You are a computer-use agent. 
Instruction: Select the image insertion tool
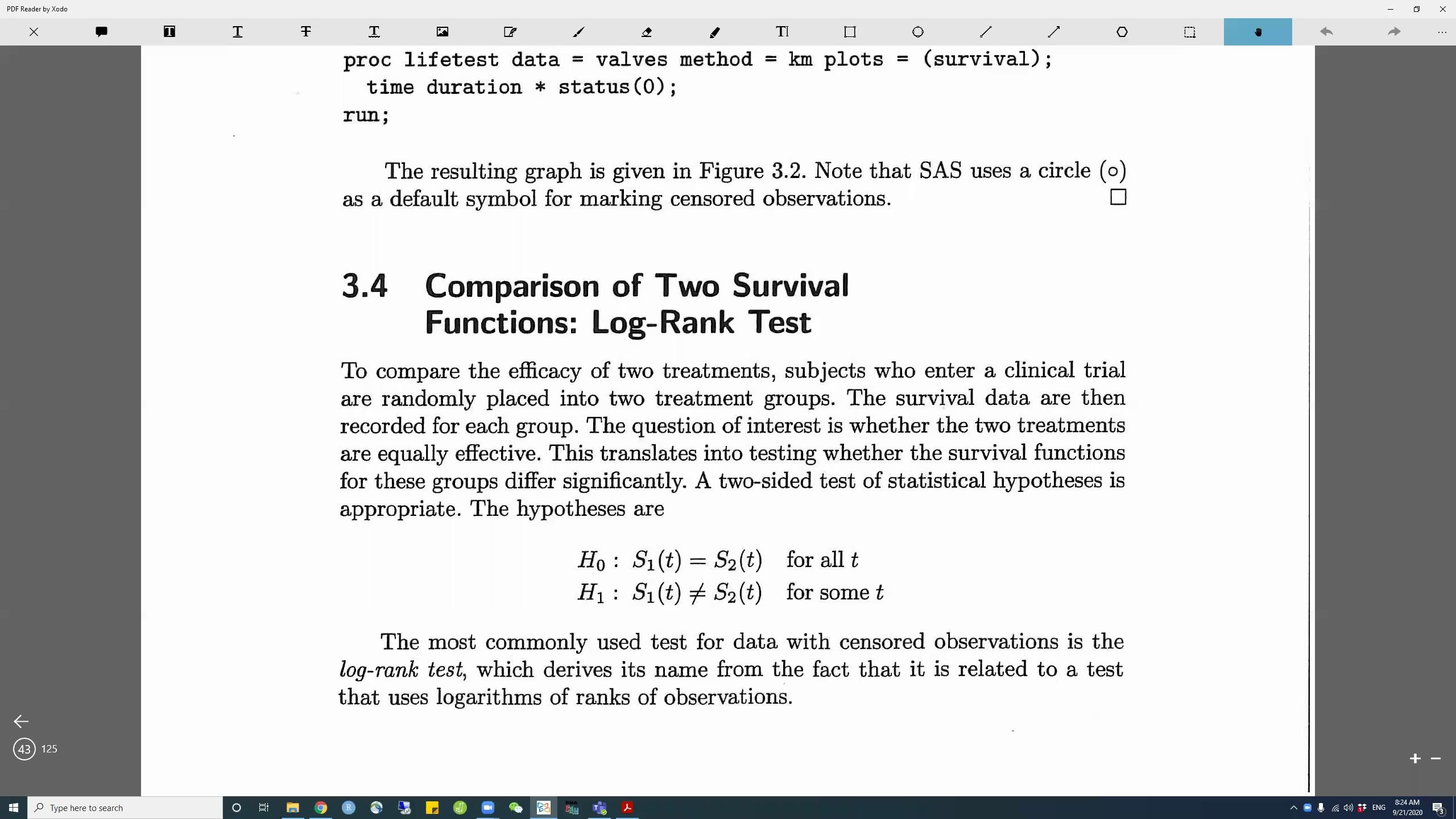(443, 32)
